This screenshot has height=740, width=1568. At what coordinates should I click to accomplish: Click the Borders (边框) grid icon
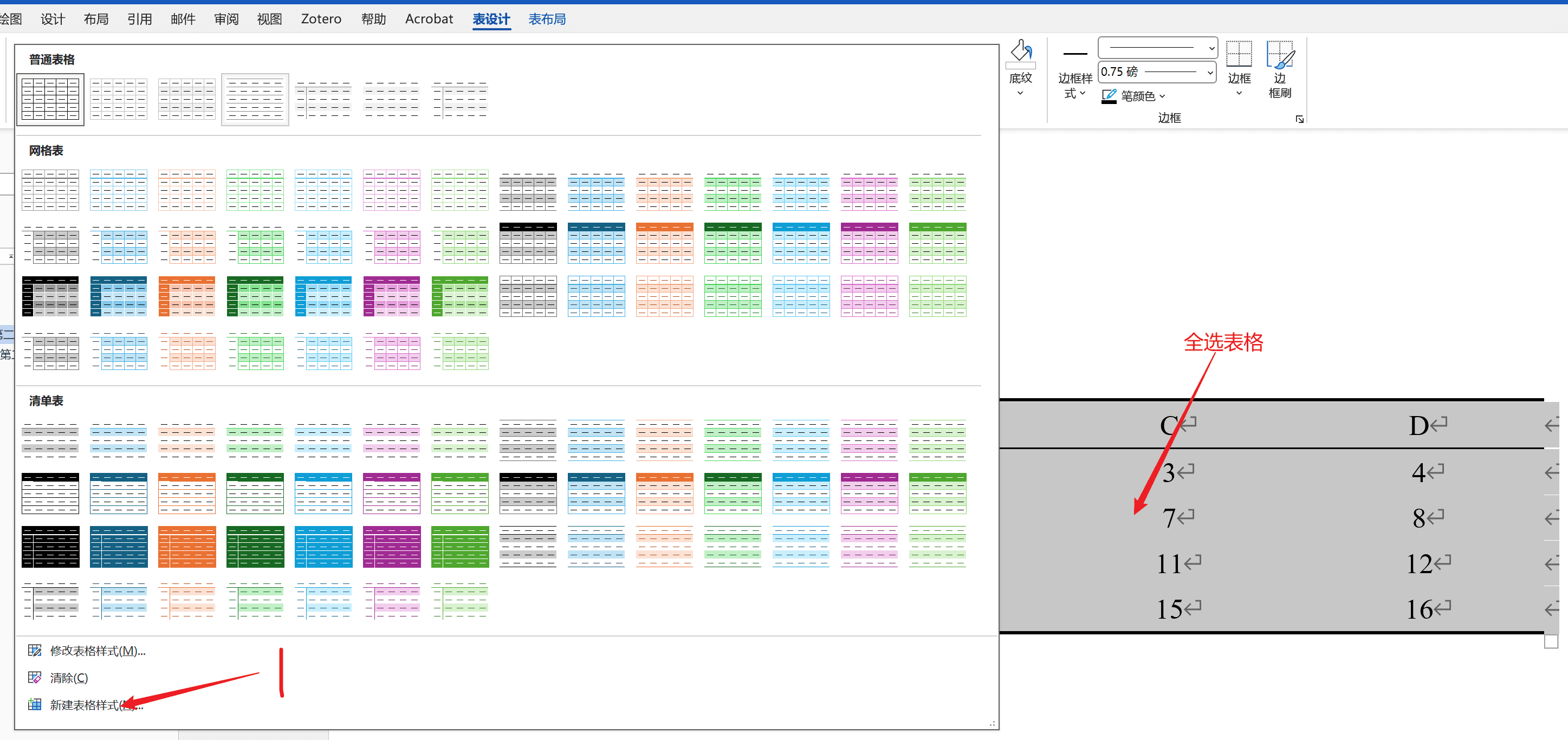tap(1238, 55)
